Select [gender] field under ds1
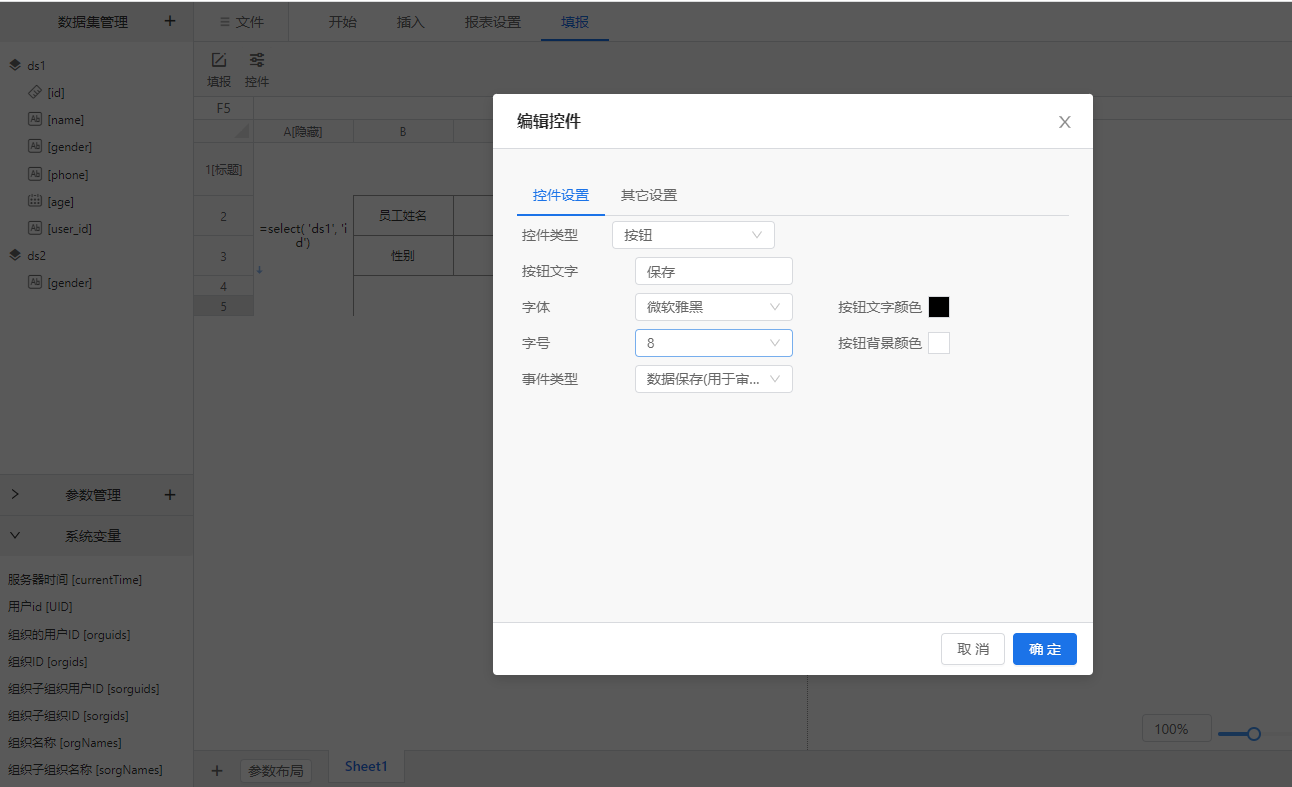This screenshot has height=787, width=1292. (x=70, y=147)
